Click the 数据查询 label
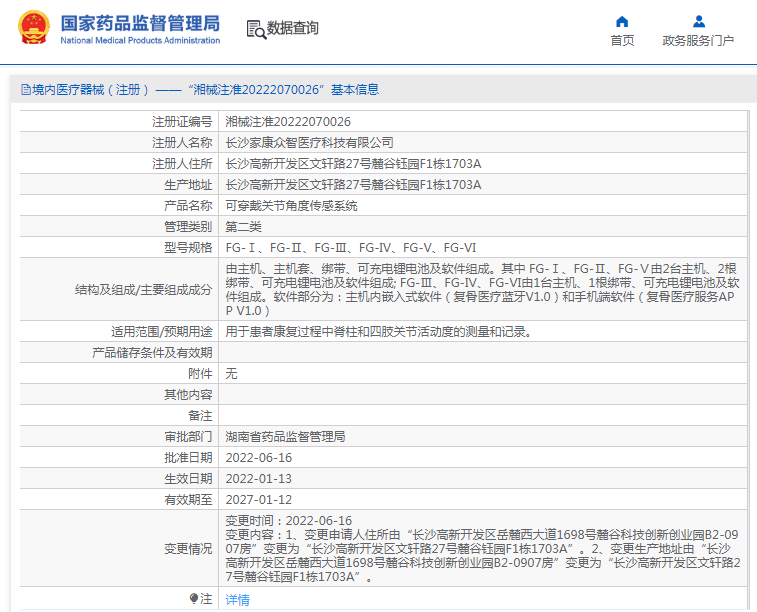The width and height of the screenshot is (757, 612). [293, 28]
